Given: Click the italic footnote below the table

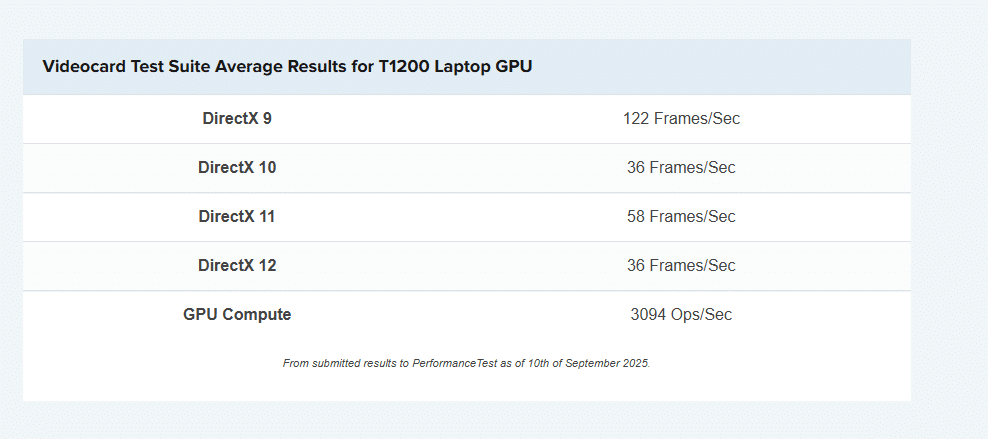Looking at the screenshot, I should (466, 363).
